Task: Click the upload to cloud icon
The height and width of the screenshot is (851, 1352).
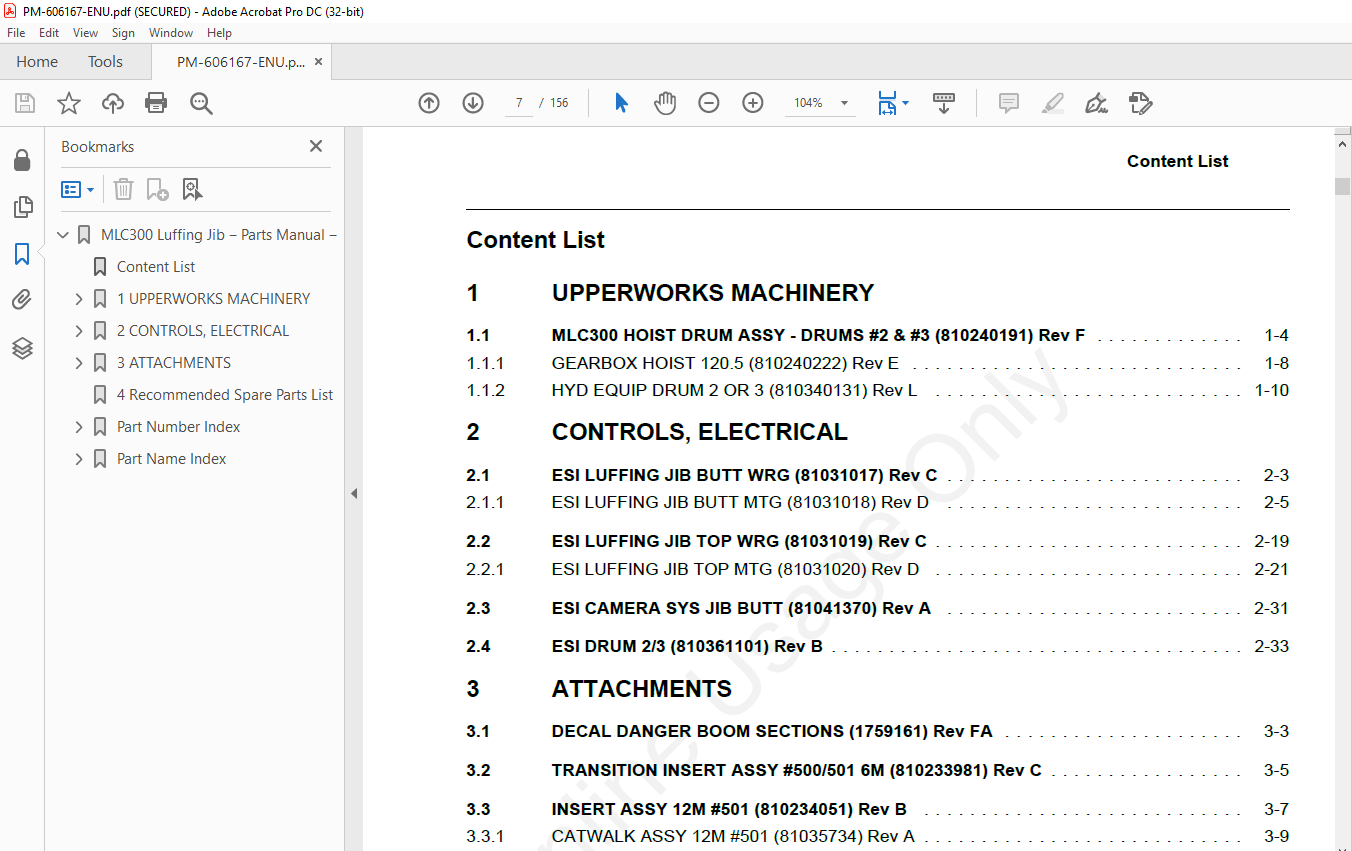Action: 113,103
